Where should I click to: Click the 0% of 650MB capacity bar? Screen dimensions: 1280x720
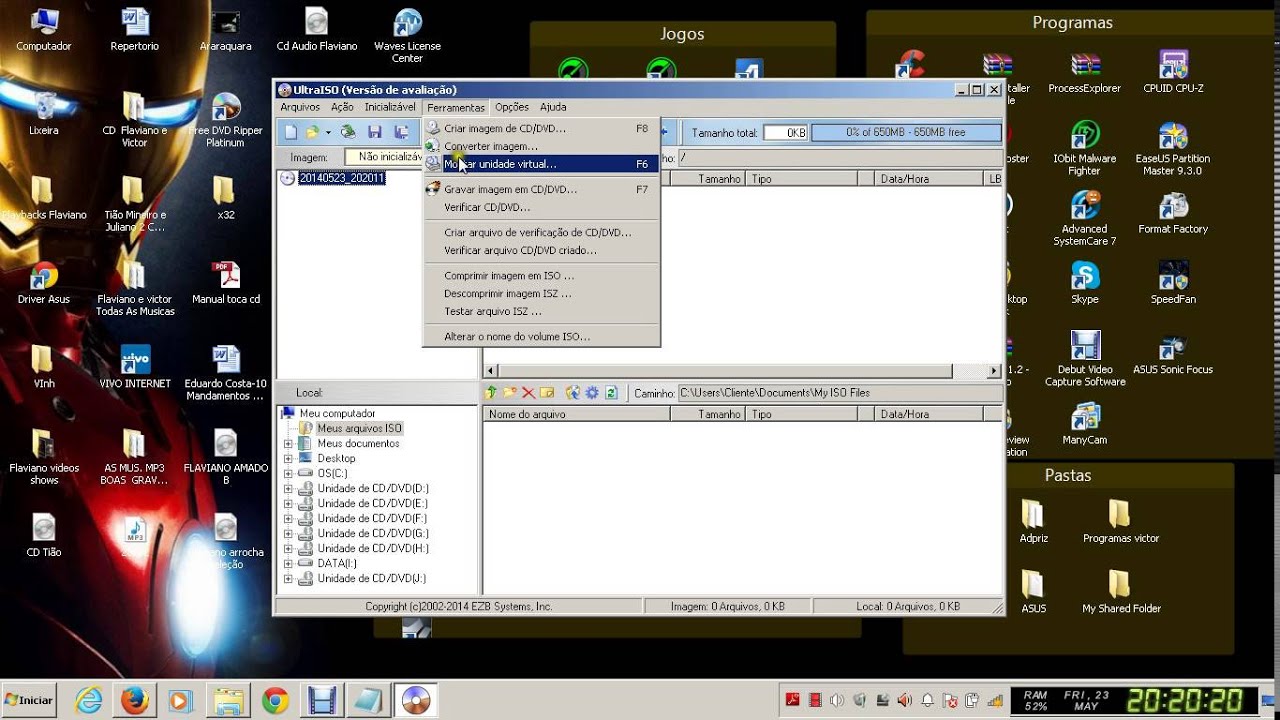tap(906, 132)
